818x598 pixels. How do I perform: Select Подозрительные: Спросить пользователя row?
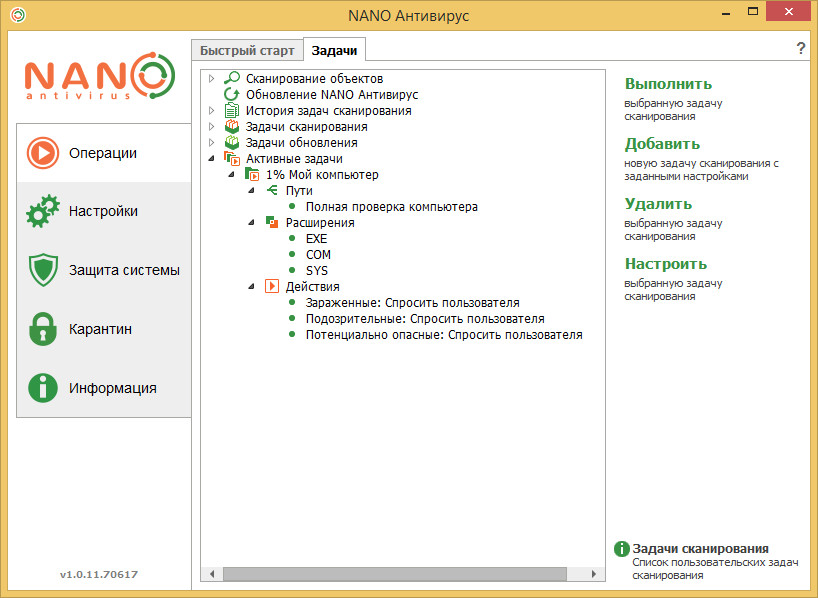pos(425,319)
